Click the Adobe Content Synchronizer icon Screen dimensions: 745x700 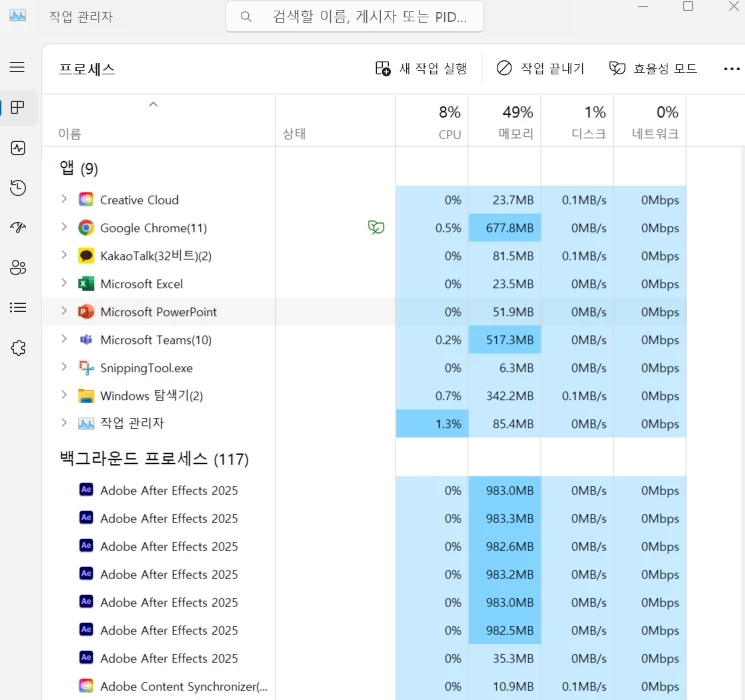86,686
